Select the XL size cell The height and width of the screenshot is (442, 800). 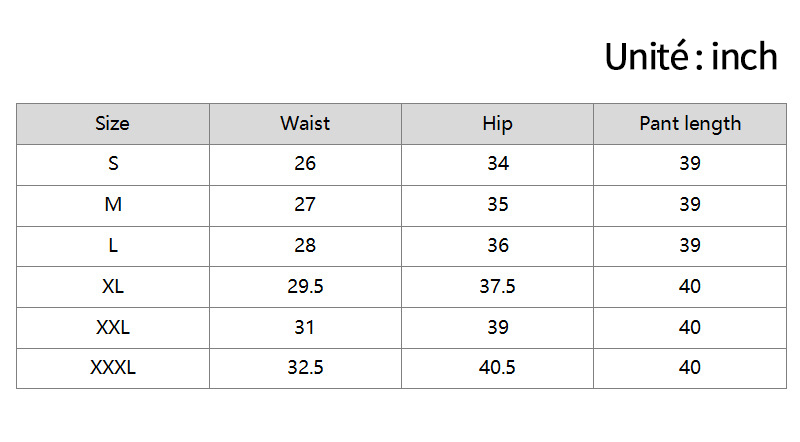pos(113,287)
